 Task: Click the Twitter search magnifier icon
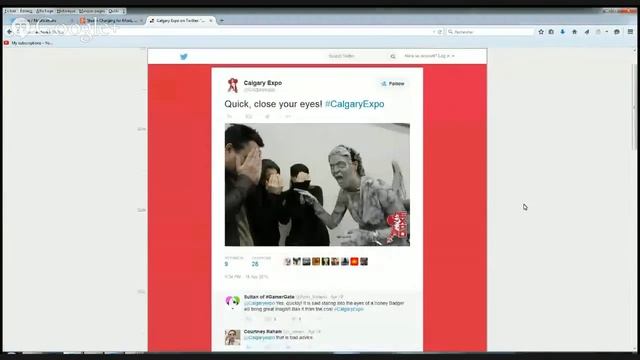(x=393, y=56)
